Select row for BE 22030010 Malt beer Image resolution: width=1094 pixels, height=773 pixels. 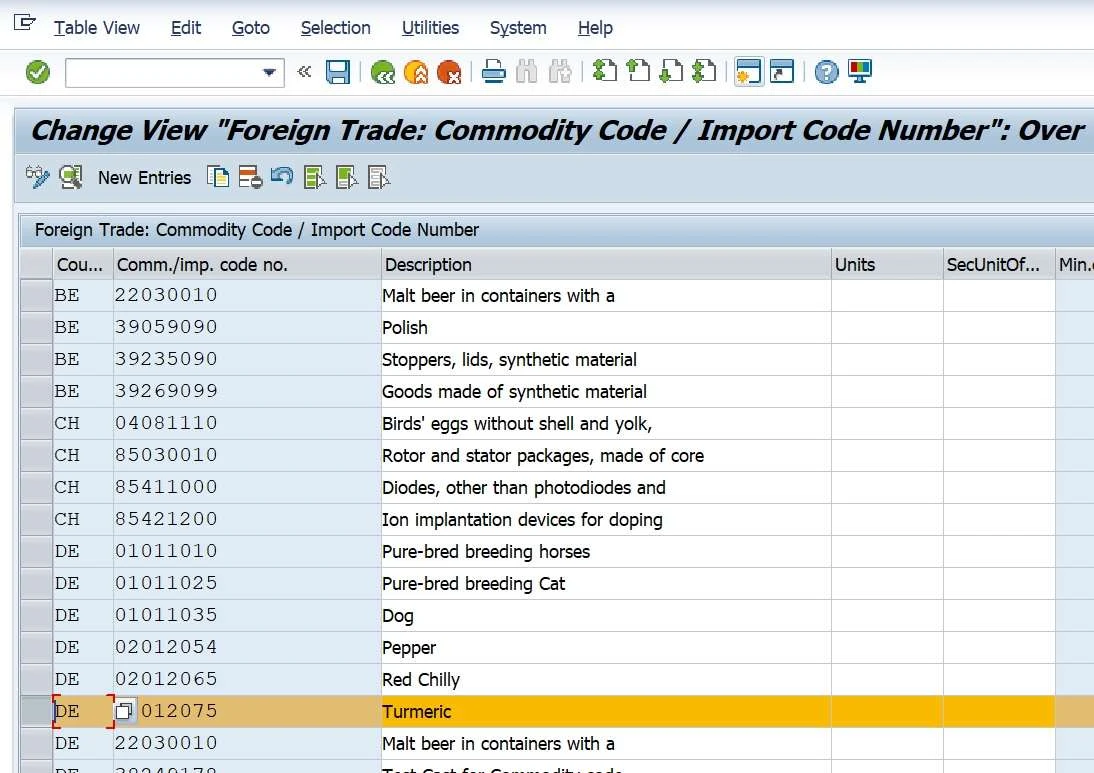(x=36, y=296)
